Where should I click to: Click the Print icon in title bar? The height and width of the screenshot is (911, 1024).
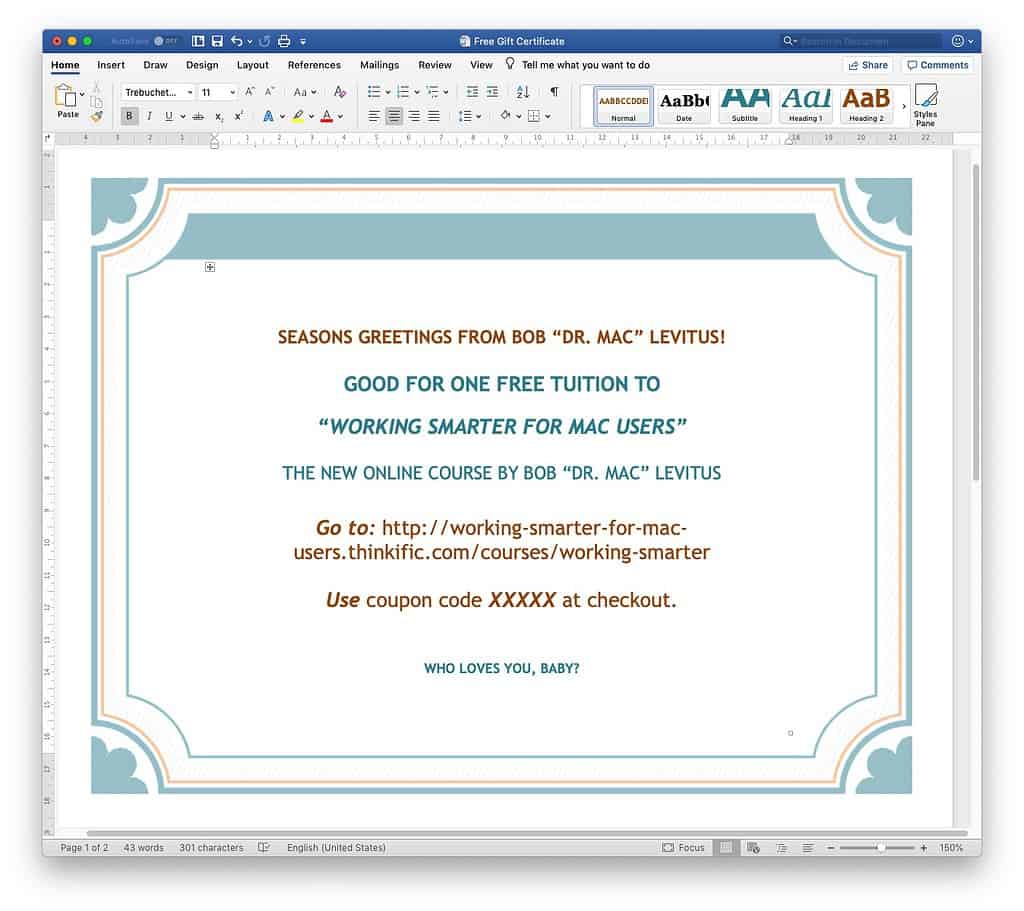pos(284,41)
